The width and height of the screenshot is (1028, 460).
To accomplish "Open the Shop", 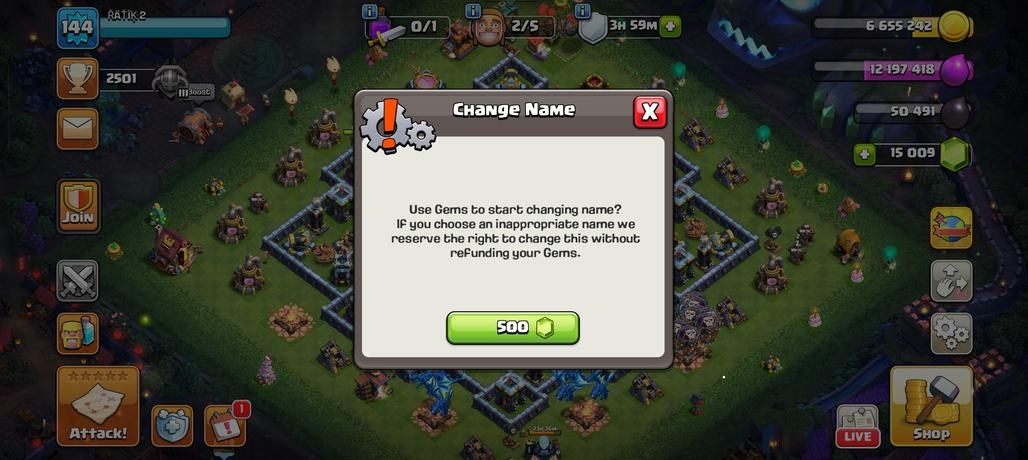I will tap(931, 406).
